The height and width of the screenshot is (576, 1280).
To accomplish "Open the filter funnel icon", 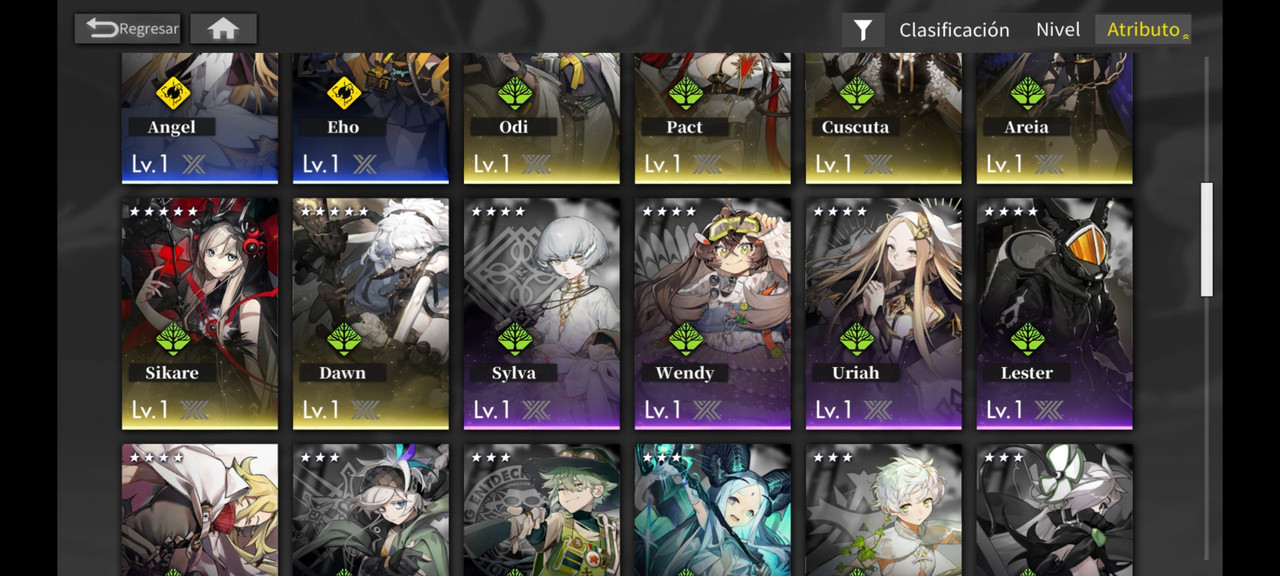I will [863, 30].
